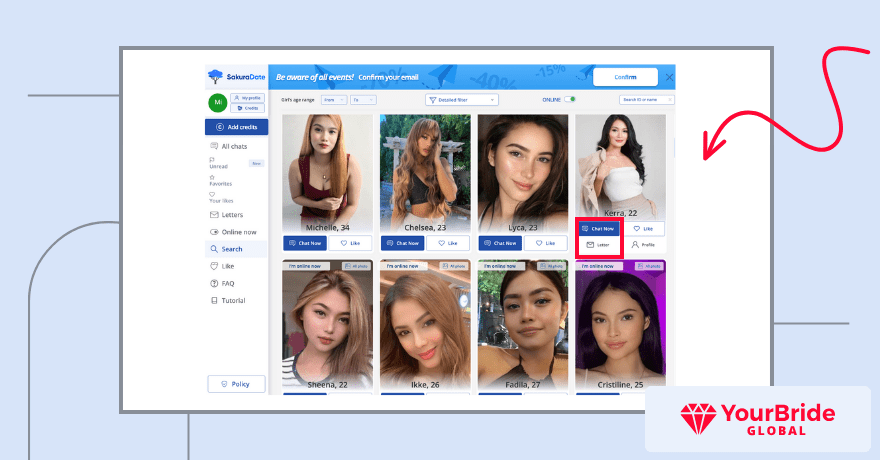
Task: Open Unread messages in sidebar
Action: 219,163
